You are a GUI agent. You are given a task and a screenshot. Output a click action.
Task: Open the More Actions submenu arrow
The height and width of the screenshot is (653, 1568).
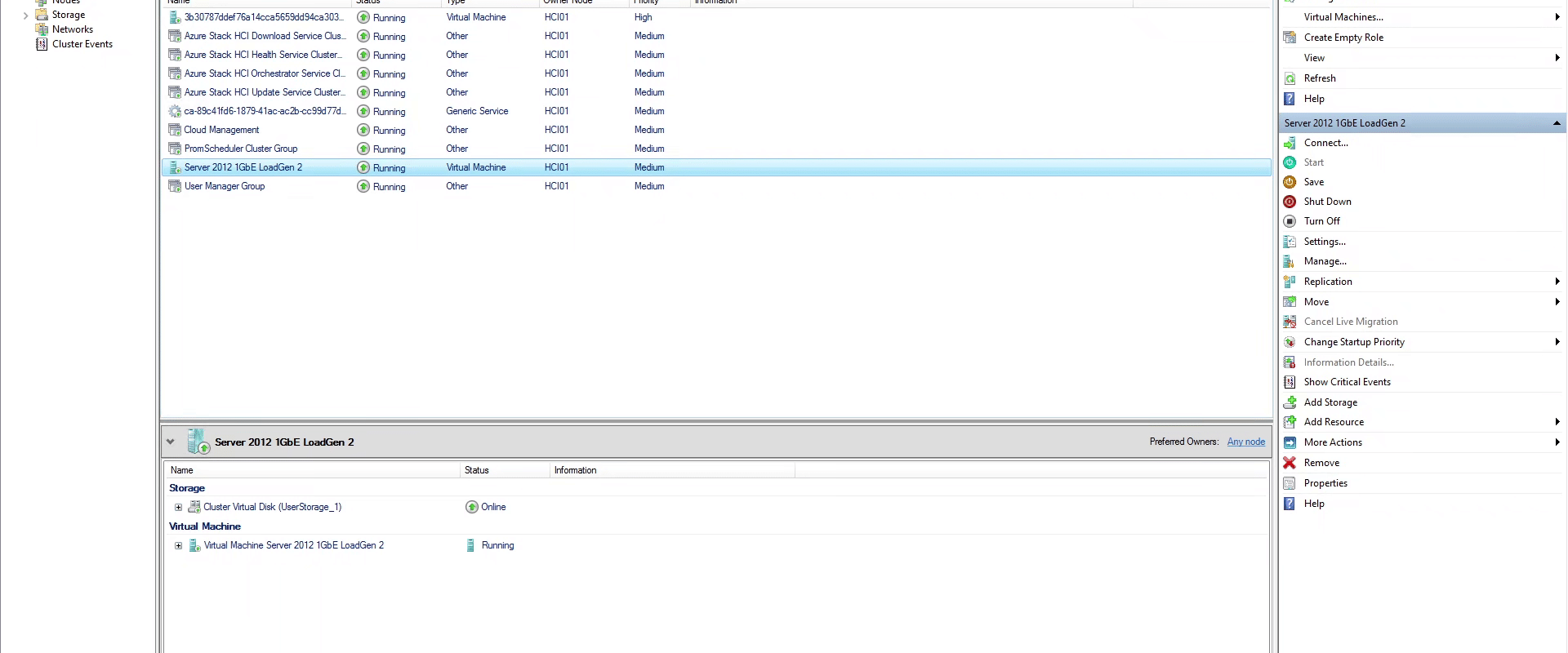(1557, 442)
